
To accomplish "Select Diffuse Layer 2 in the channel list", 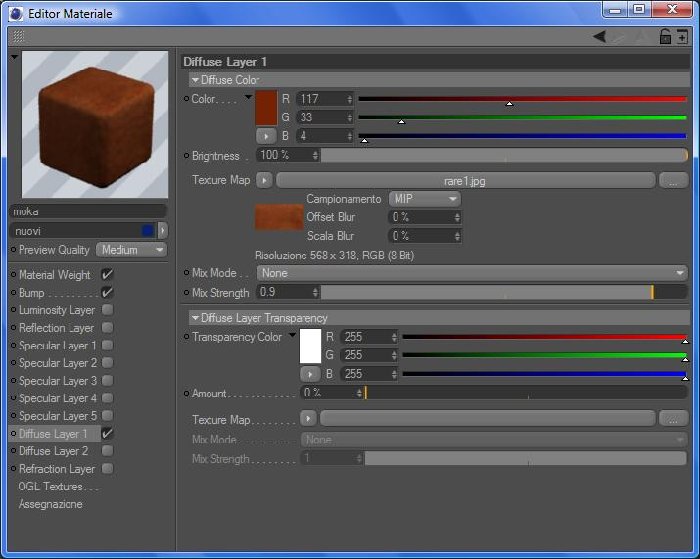I will coord(54,451).
